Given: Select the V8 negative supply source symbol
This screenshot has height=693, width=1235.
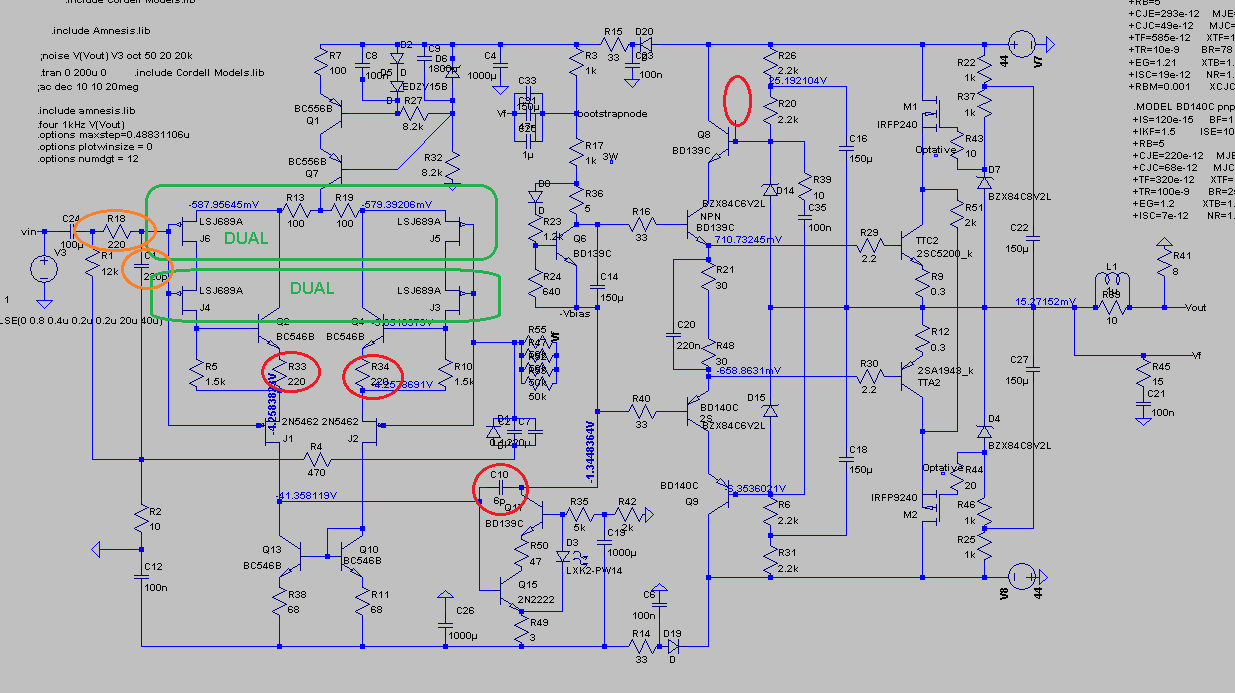Looking at the screenshot, I should pyautogui.click(x=1022, y=577).
